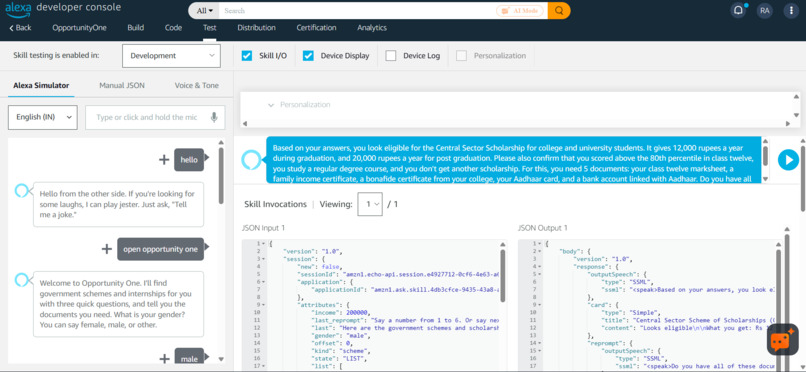Open the notifications bell icon
Screen dimensions: 806x372
[x=738, y=11]
